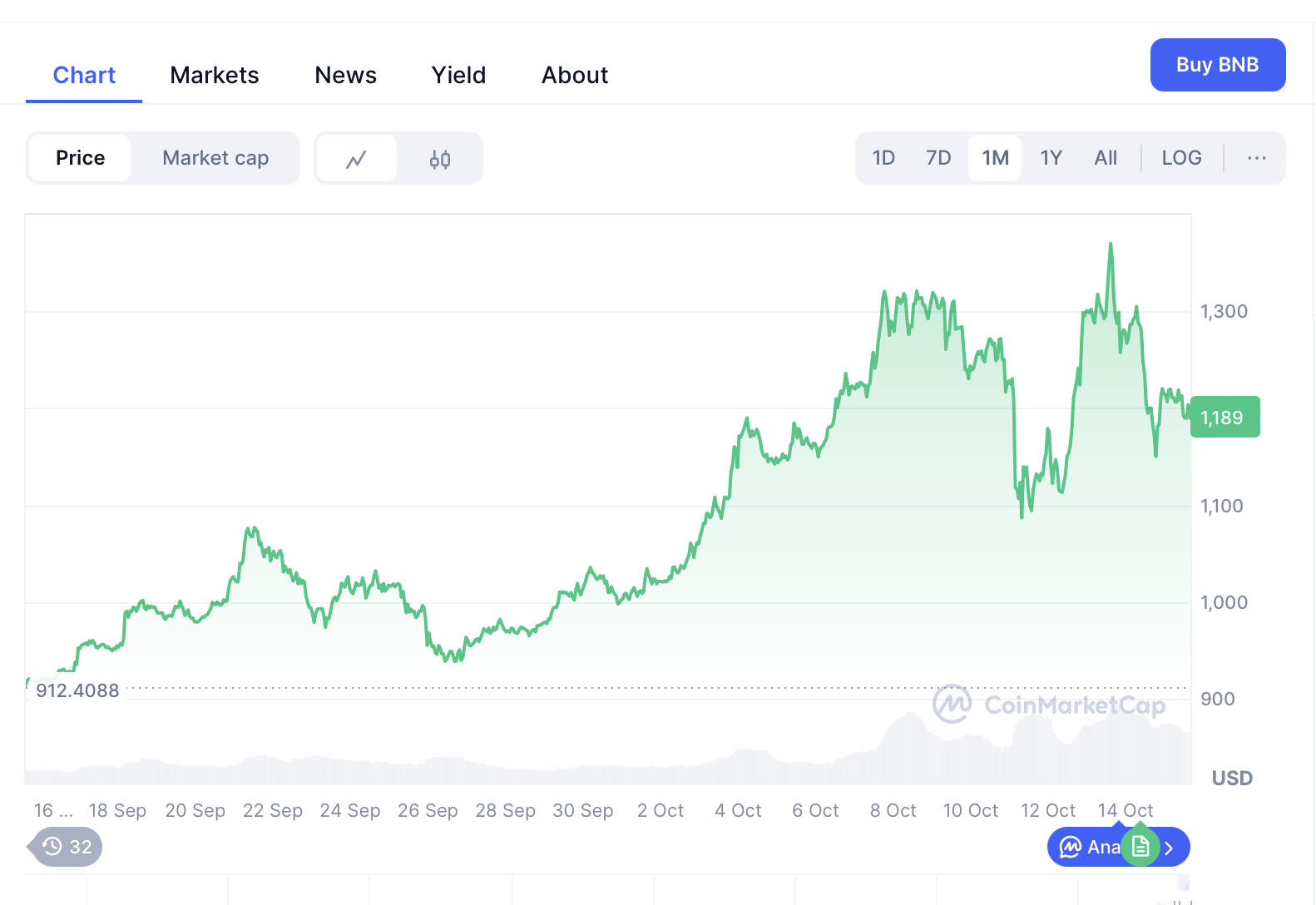Toggle LOG scale on chart
This screenshot has height=905, width=1316.
coord(1181,158)
